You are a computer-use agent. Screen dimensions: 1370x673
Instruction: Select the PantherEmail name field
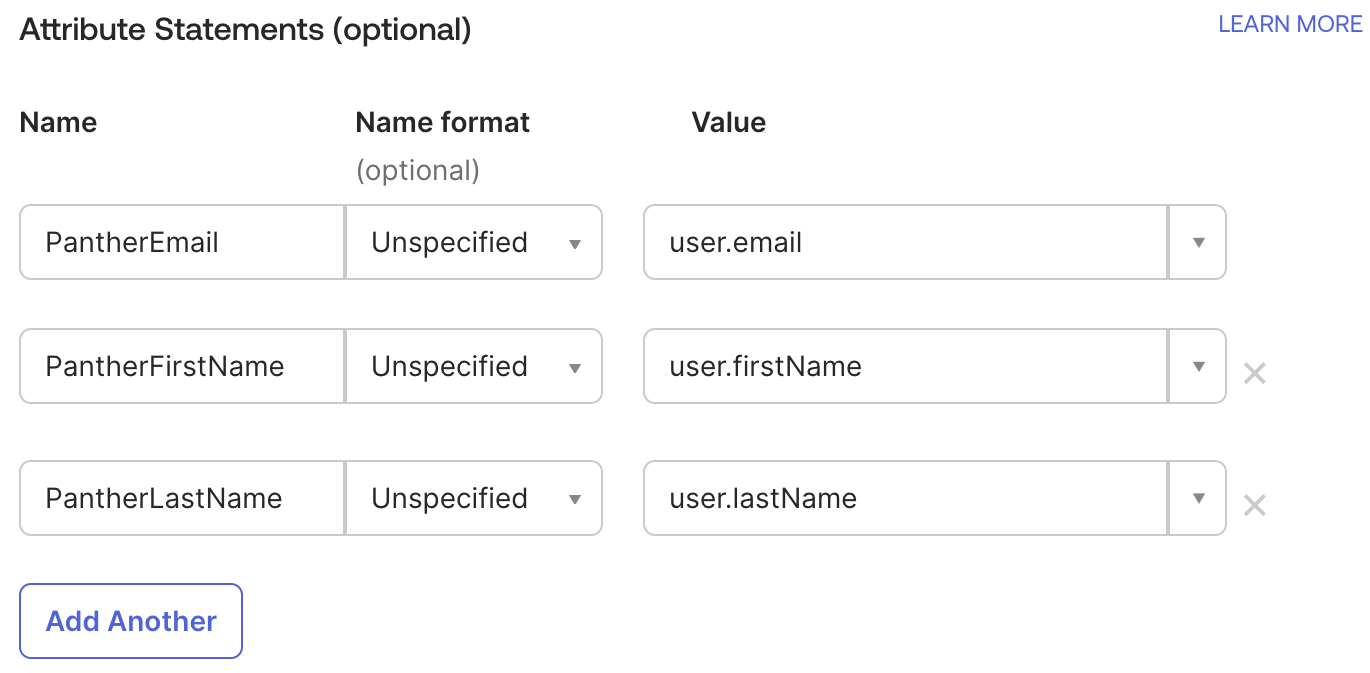pyautogui.click(x=180, y=242)
